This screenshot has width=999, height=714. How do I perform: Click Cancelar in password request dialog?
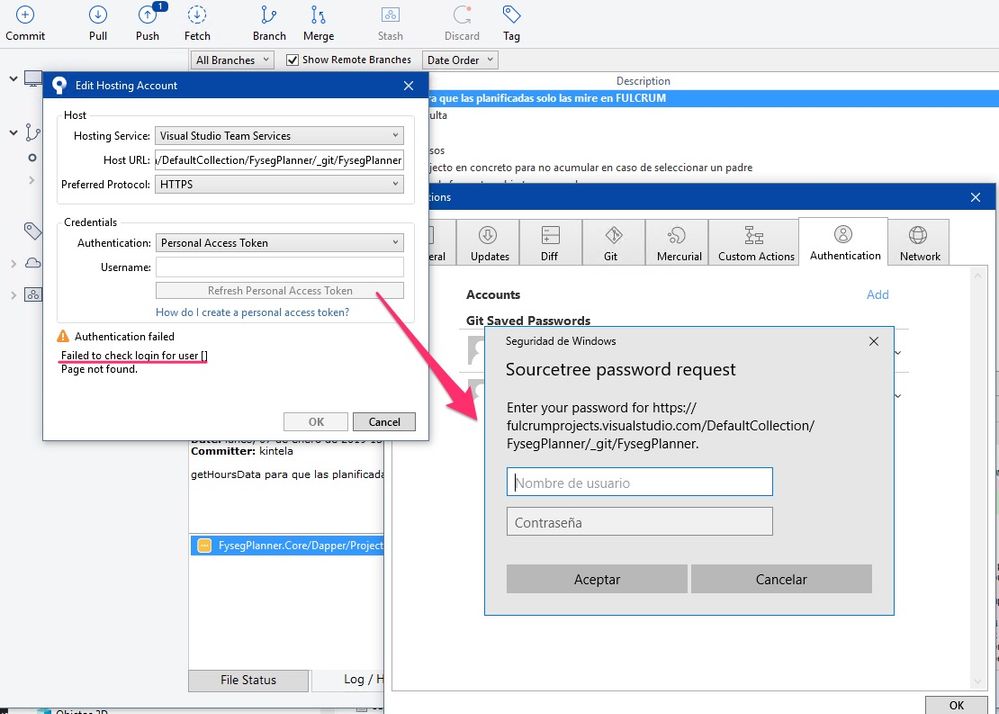coord(781,579)
